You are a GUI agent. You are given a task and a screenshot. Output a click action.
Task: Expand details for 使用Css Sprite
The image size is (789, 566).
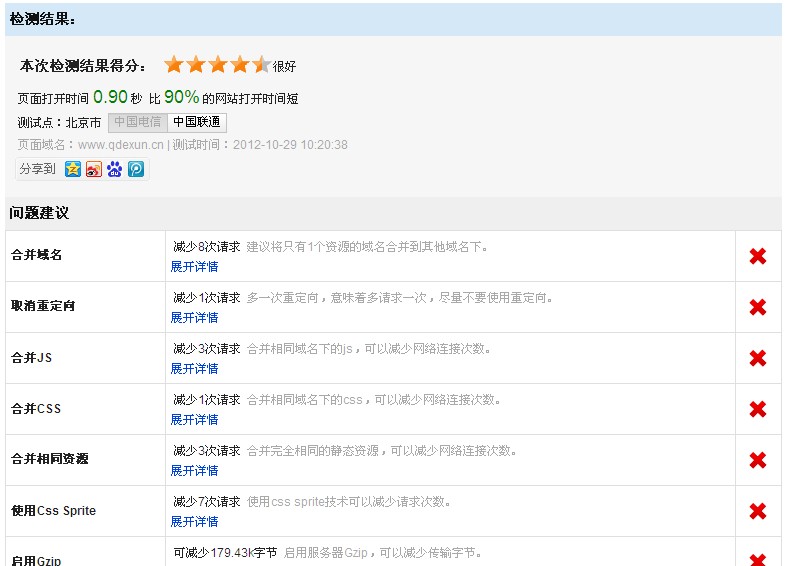pyautogui.click(x=194, y=522)
